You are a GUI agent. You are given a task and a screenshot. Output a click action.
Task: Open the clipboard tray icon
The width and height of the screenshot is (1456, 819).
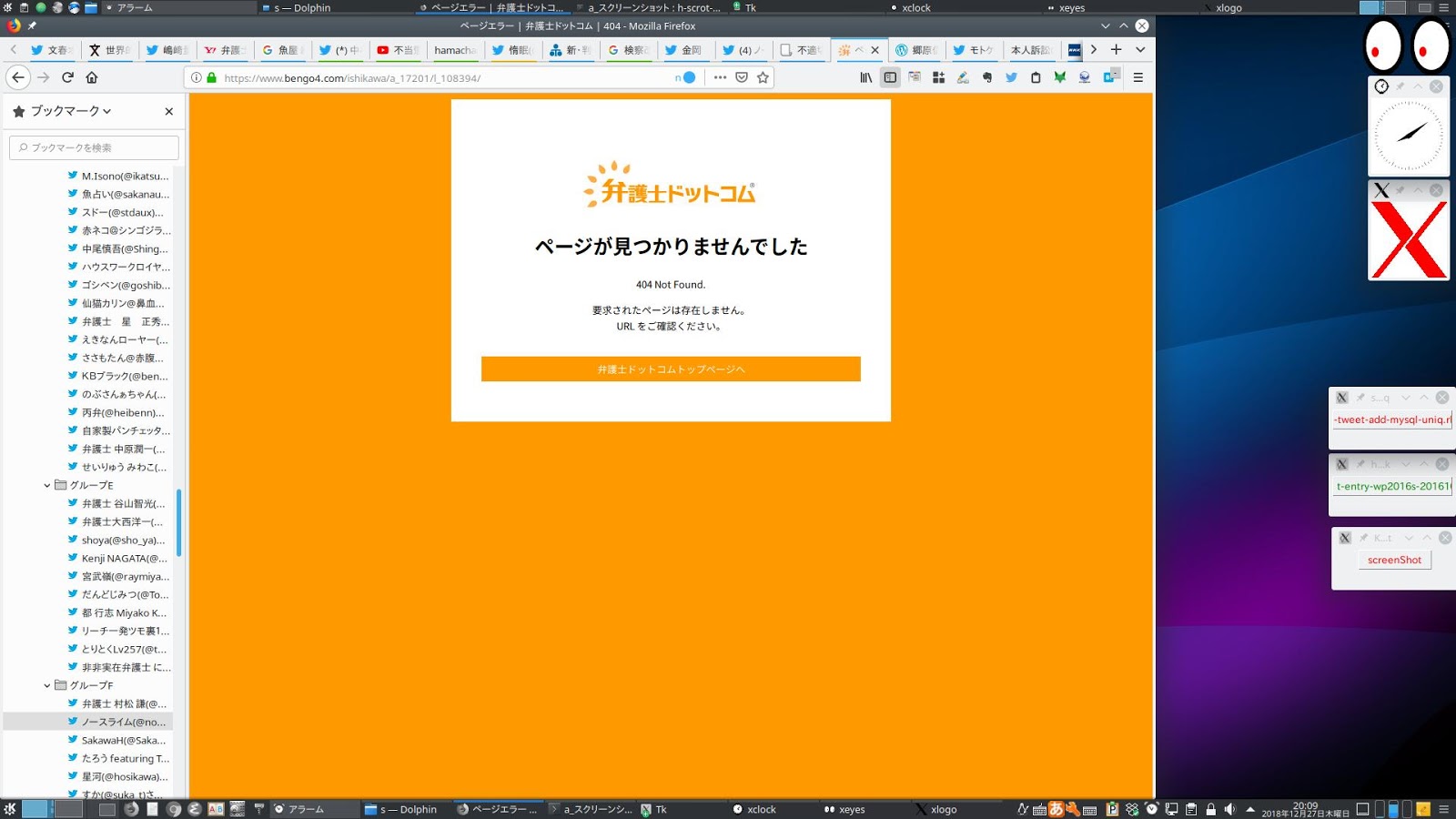pyautogui.click(x=1190, y=809)
